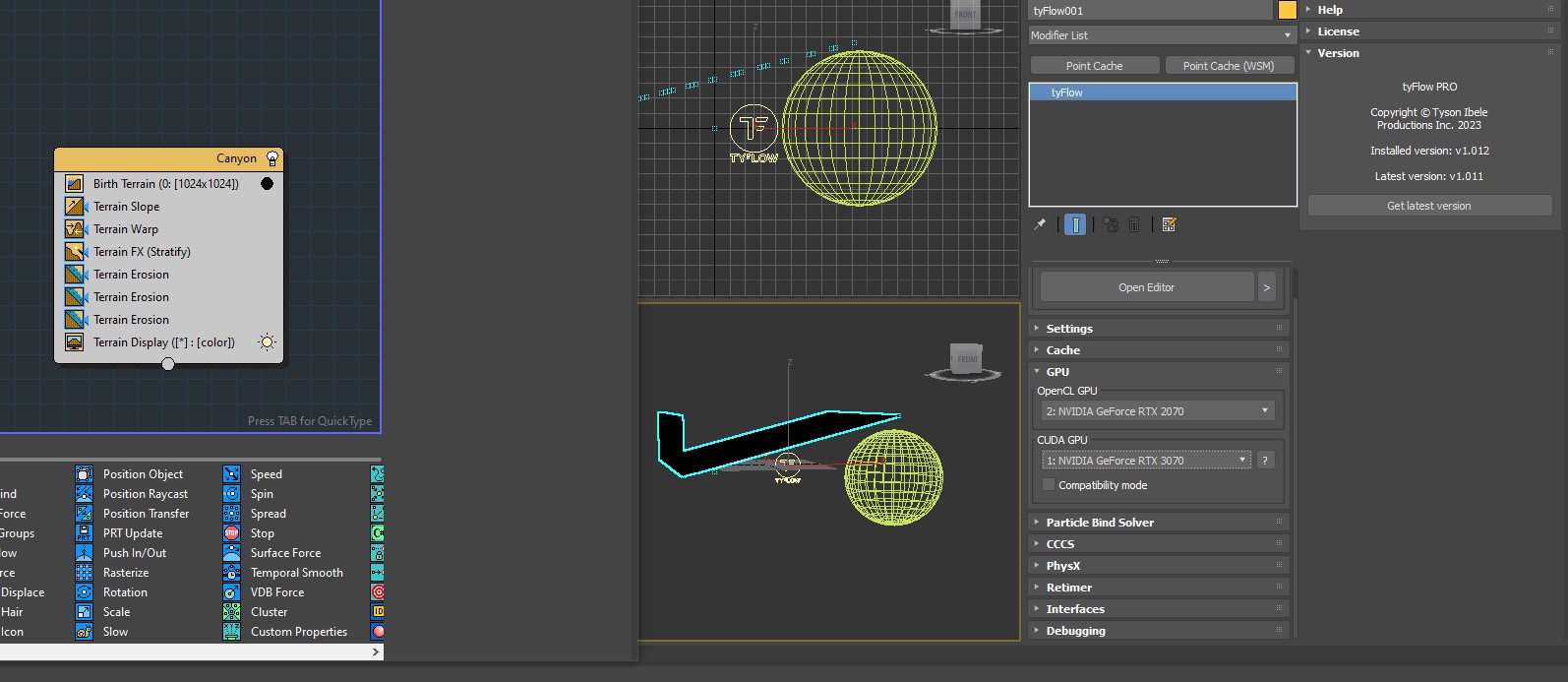Click the Terrain Display operator icon

[x=75, y=342]
